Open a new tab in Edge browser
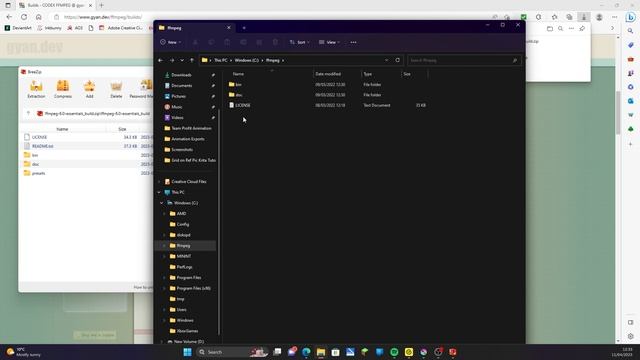The width and height of the screenshot is (640, 360). 101,5
